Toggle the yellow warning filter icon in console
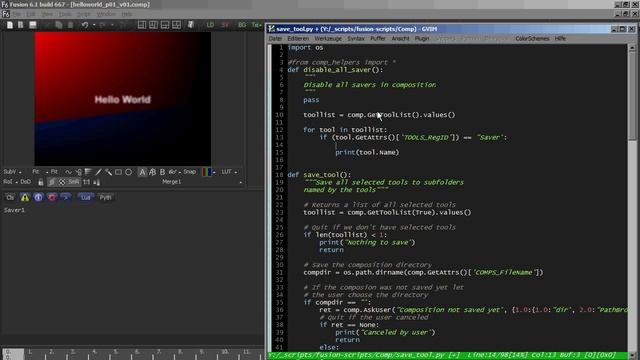 25,198
